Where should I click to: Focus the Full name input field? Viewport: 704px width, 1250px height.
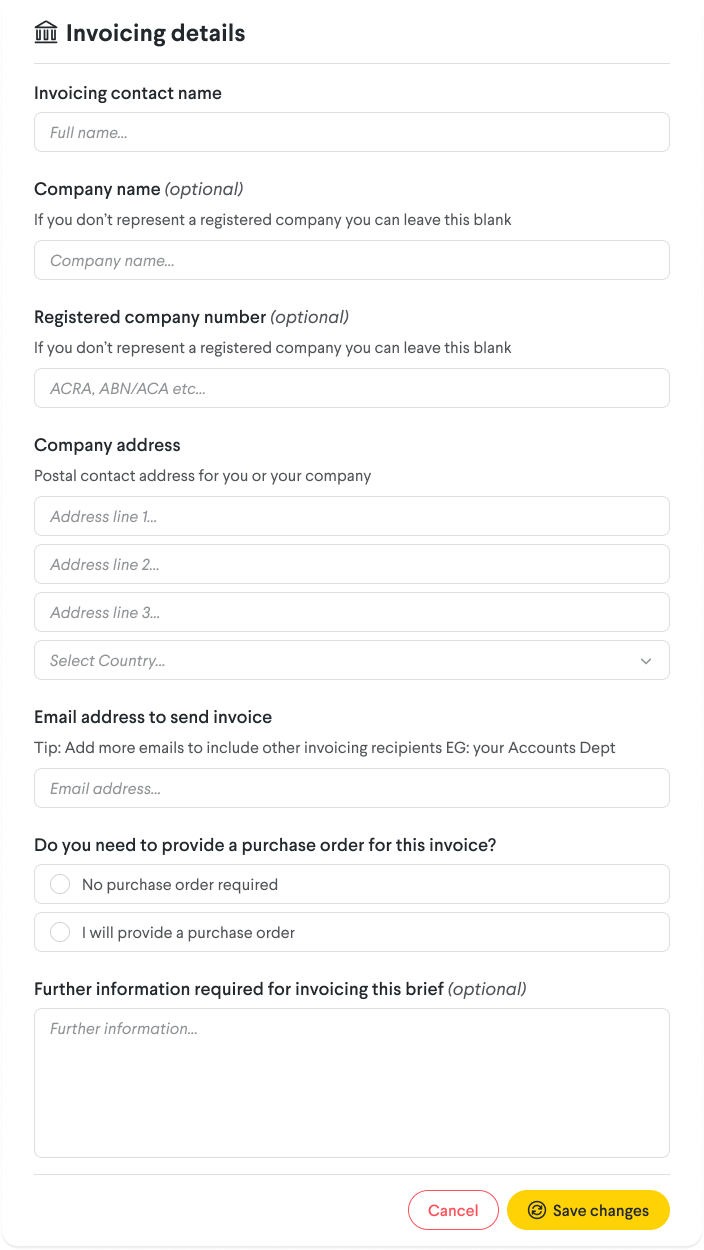352,132
